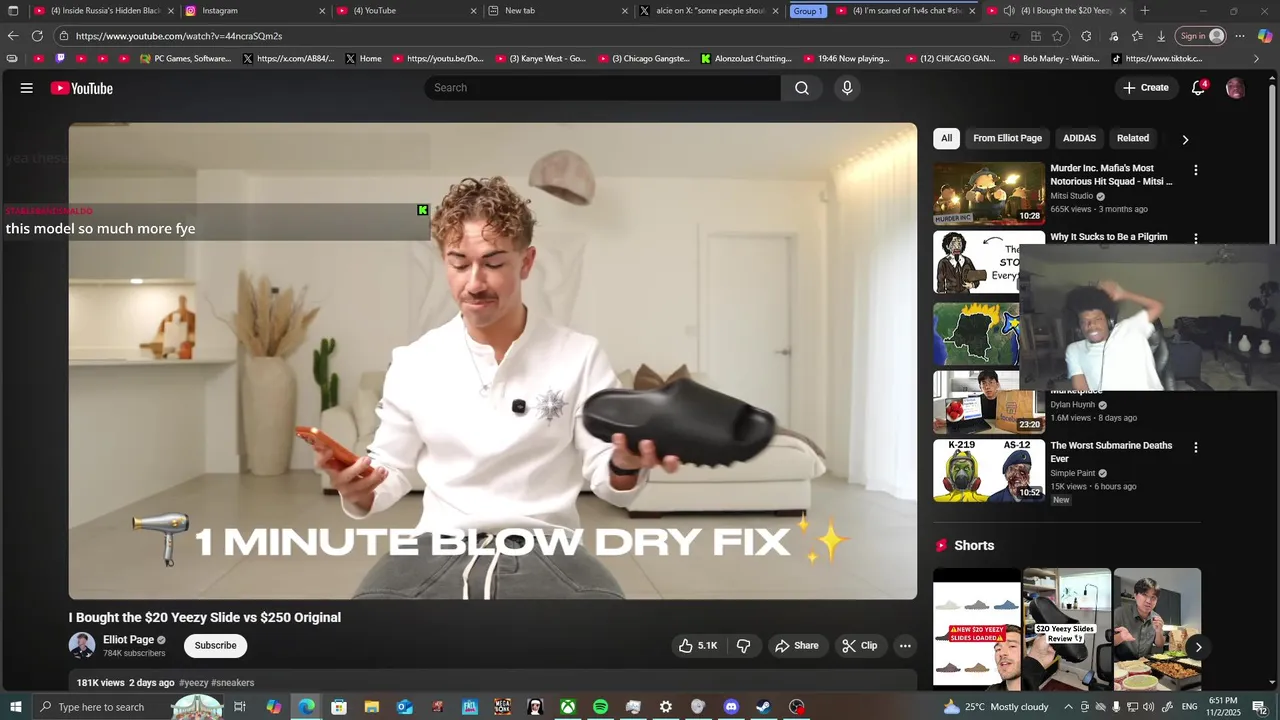The image size is (1280, 720).
Task: Switch to the alcie on X tab
Action: 708,11
